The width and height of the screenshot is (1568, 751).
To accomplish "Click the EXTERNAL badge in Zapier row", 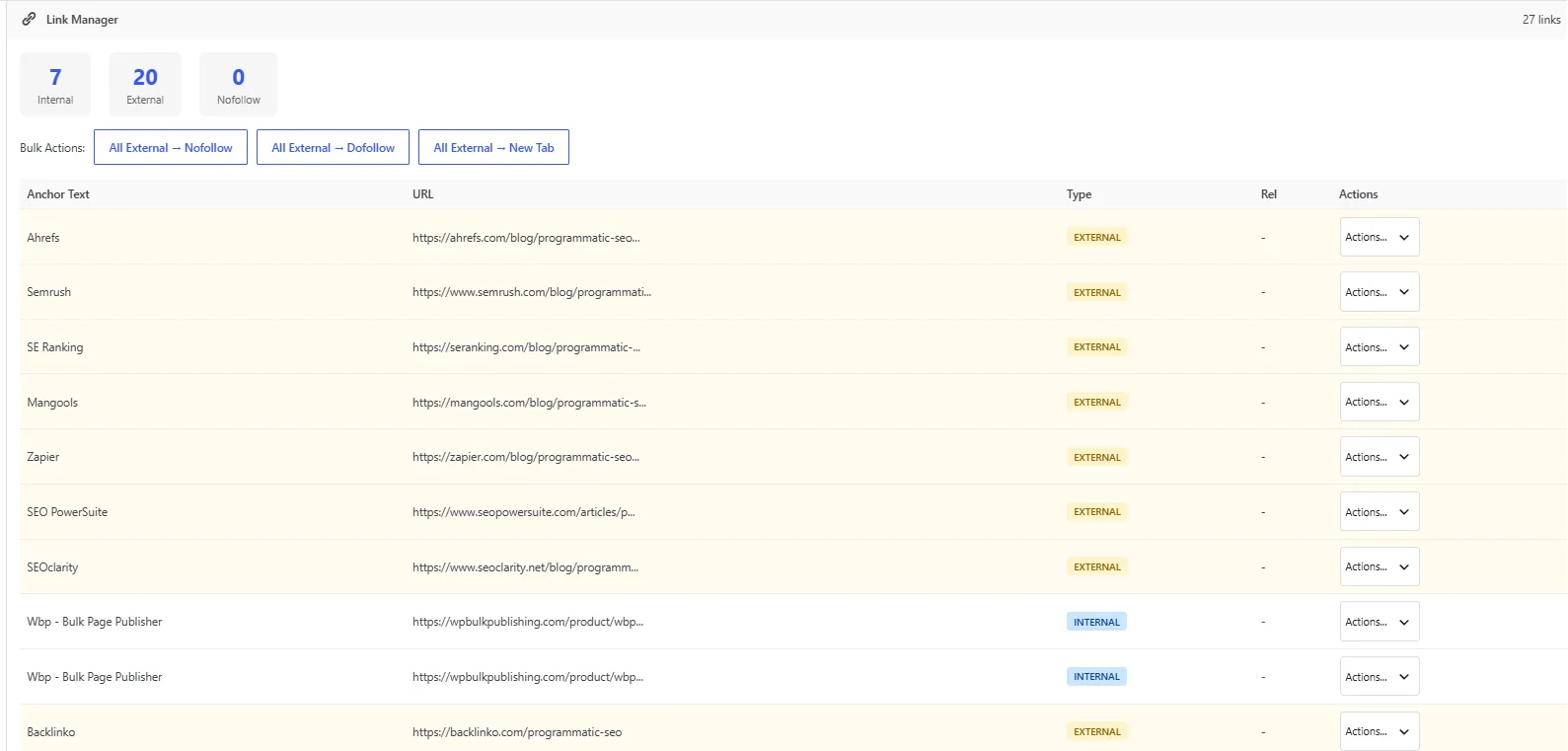I will point(1097,458).
